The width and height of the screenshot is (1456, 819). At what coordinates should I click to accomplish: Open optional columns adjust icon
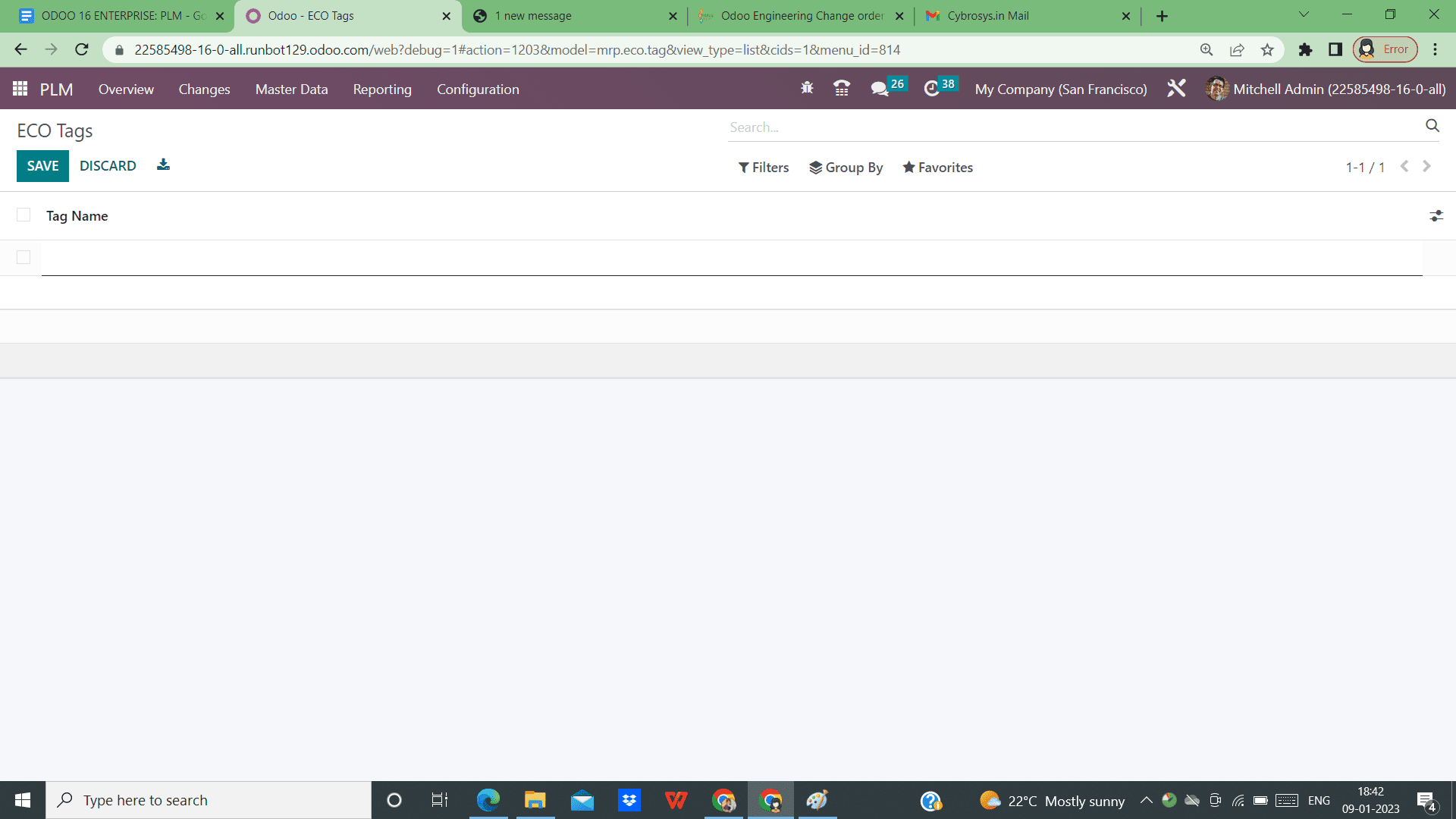click(x=1436, y=216)
